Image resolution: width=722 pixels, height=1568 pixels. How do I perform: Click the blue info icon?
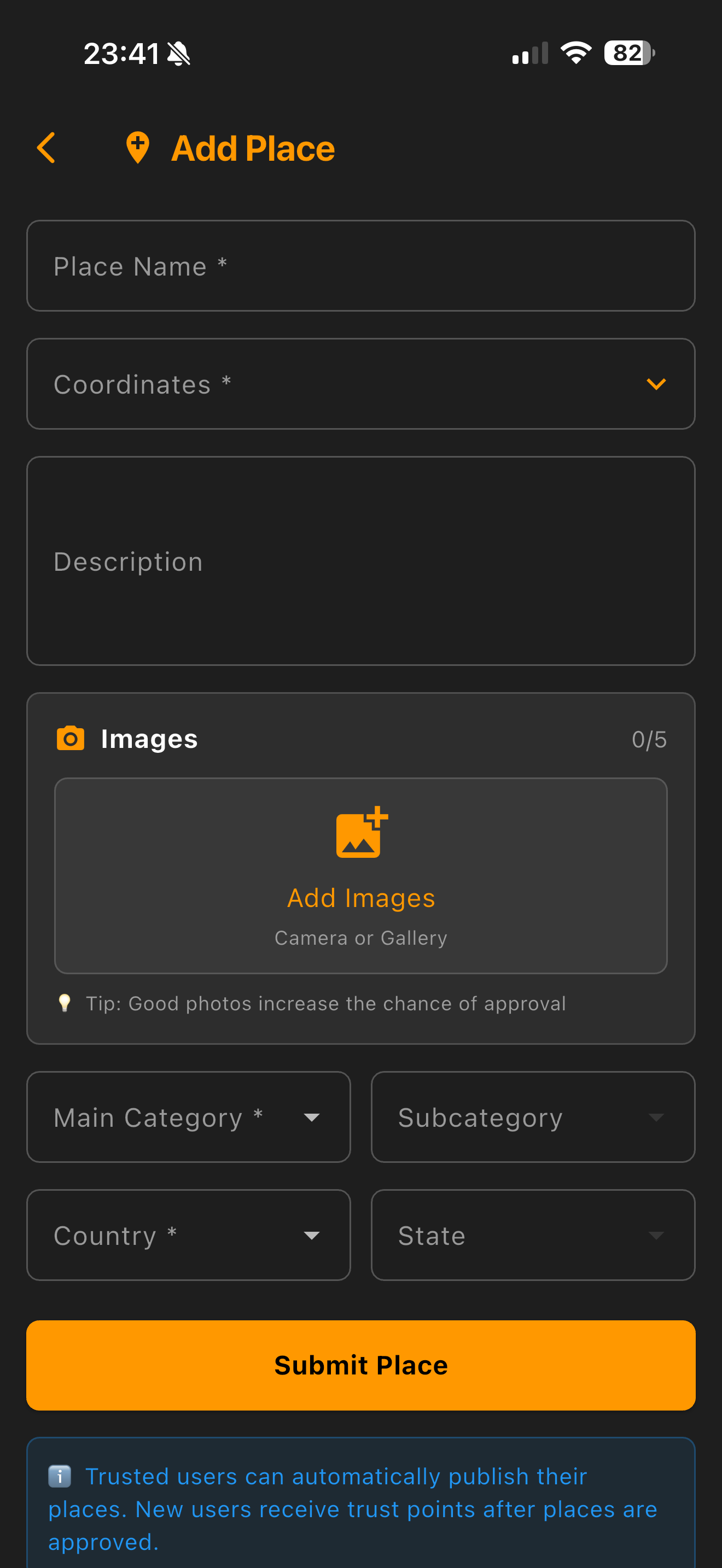coord(60,1476)
